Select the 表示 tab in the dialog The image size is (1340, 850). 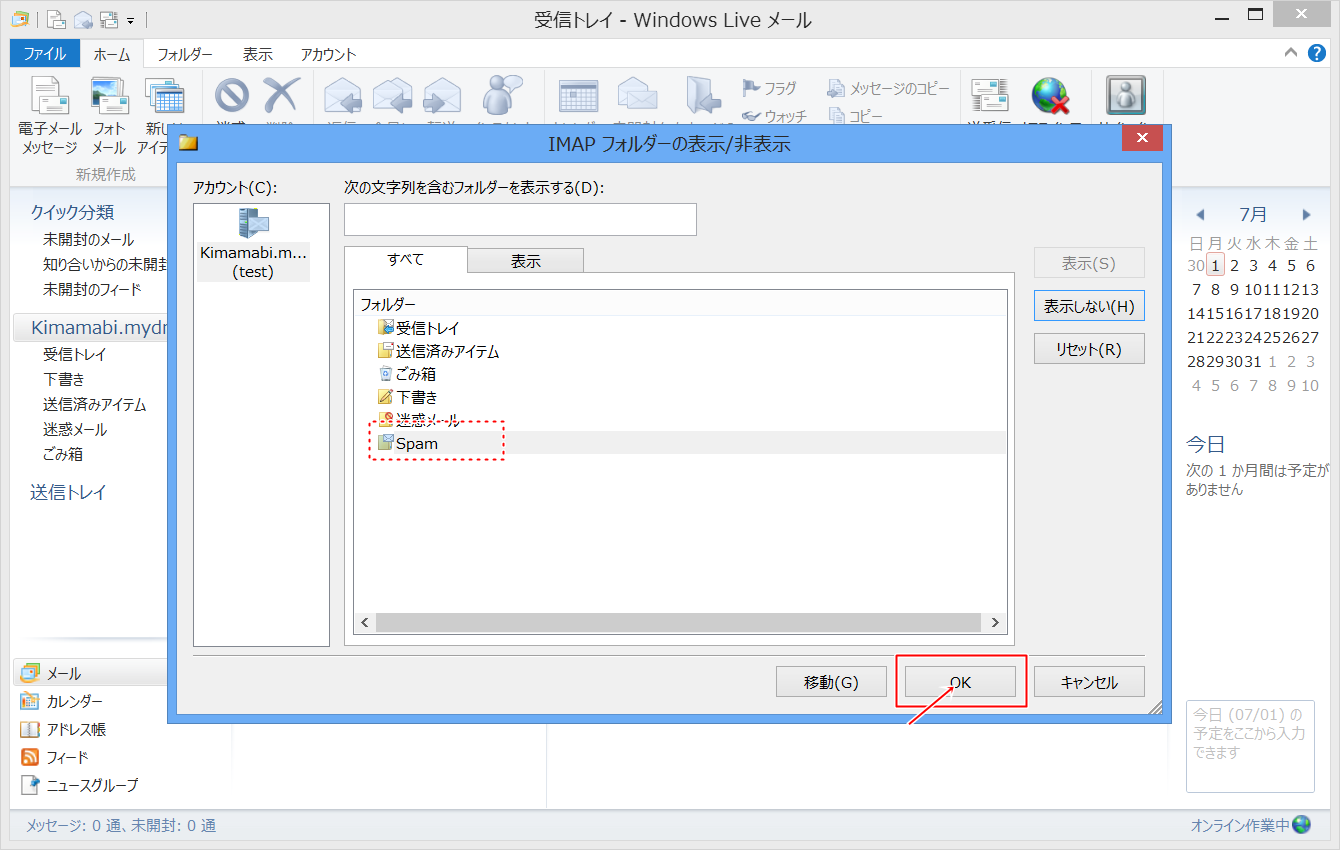pos(526,261)
